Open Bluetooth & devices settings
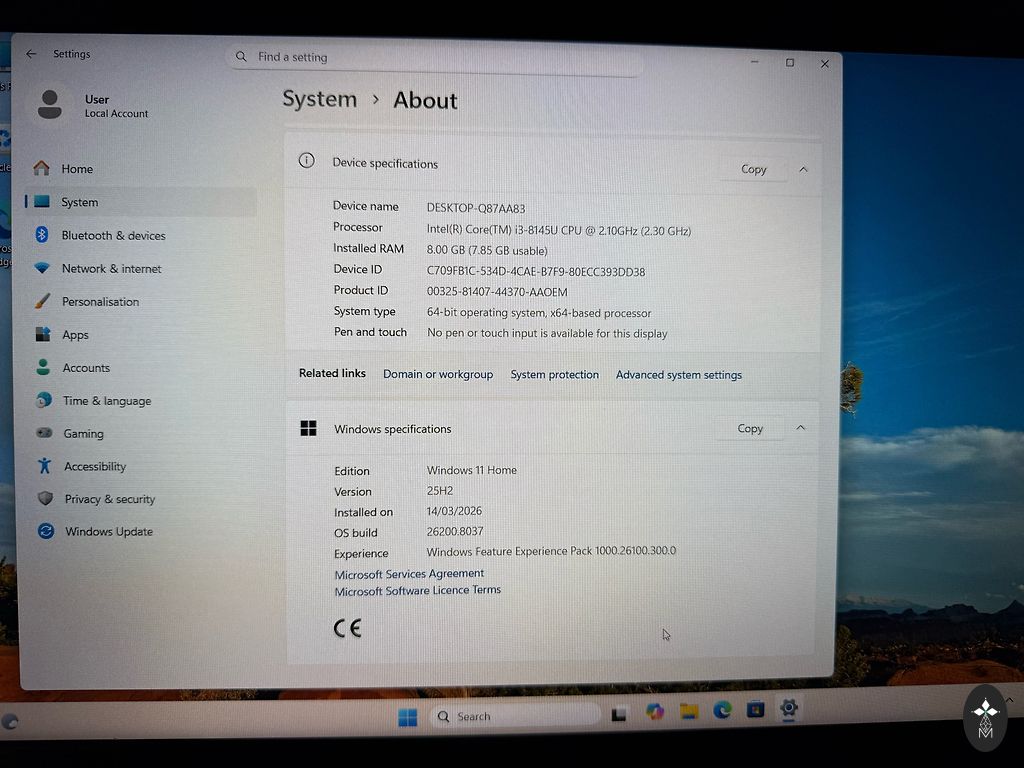Viewport: 1024px width, 768px height. [112, 235]
